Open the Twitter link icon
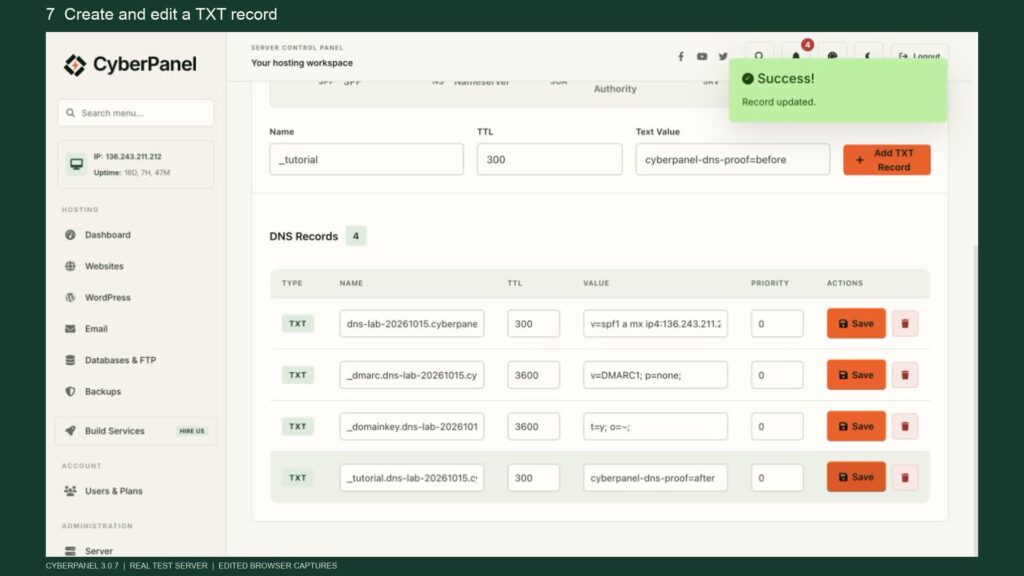 click(x=723, y=57)
